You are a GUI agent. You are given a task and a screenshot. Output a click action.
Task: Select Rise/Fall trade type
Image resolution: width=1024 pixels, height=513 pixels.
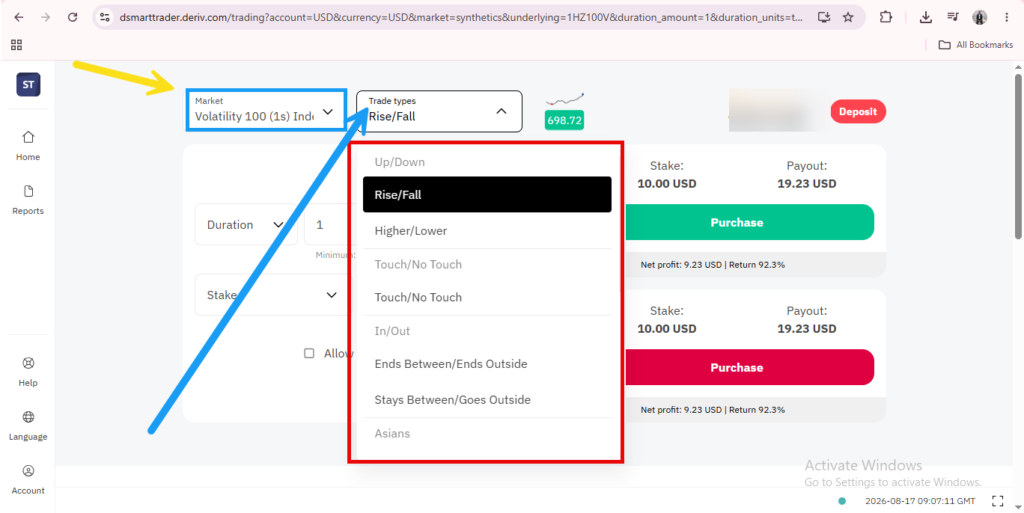[487, 194]
